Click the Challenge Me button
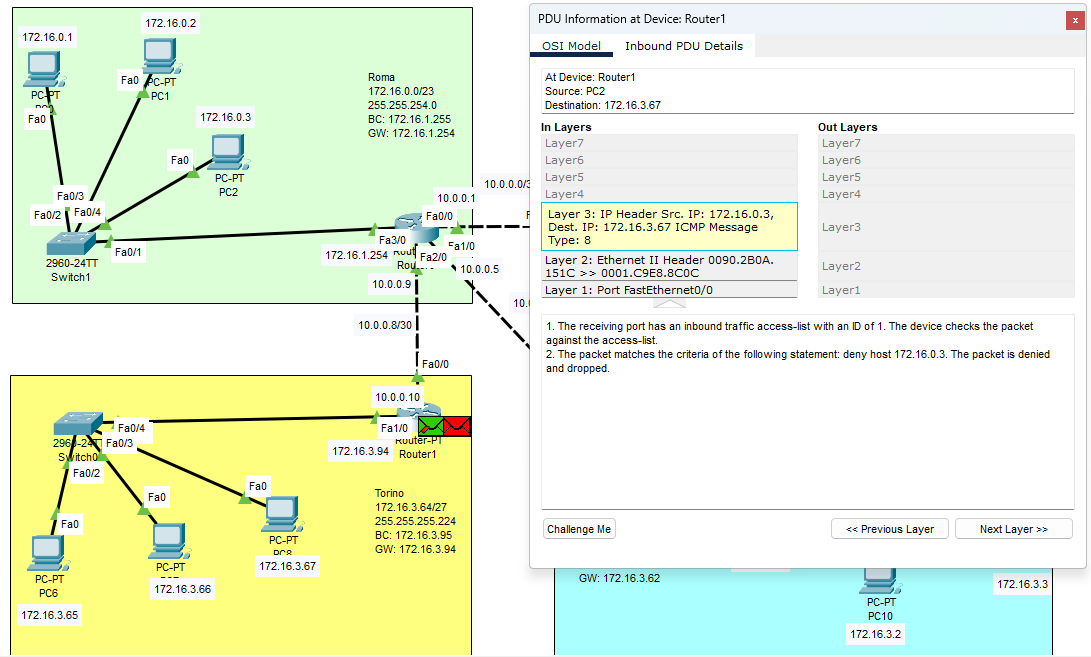The height and width of the screenshot is (657, 1091). click(x=578, y=528)
